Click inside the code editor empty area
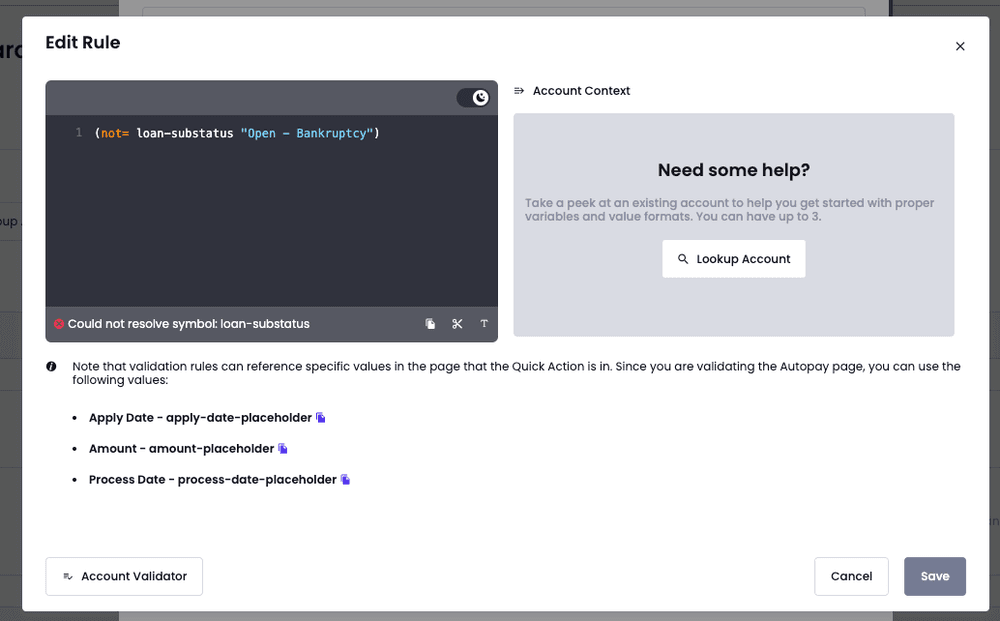 [x=270, y=230]
